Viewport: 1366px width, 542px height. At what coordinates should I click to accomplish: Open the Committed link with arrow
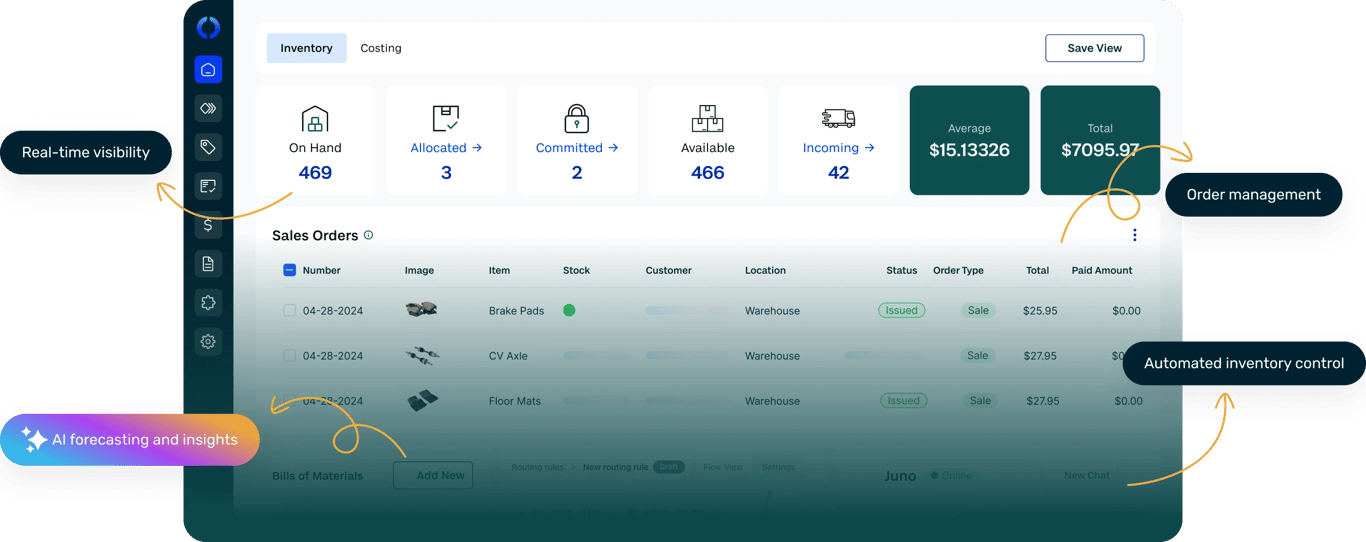577,148
